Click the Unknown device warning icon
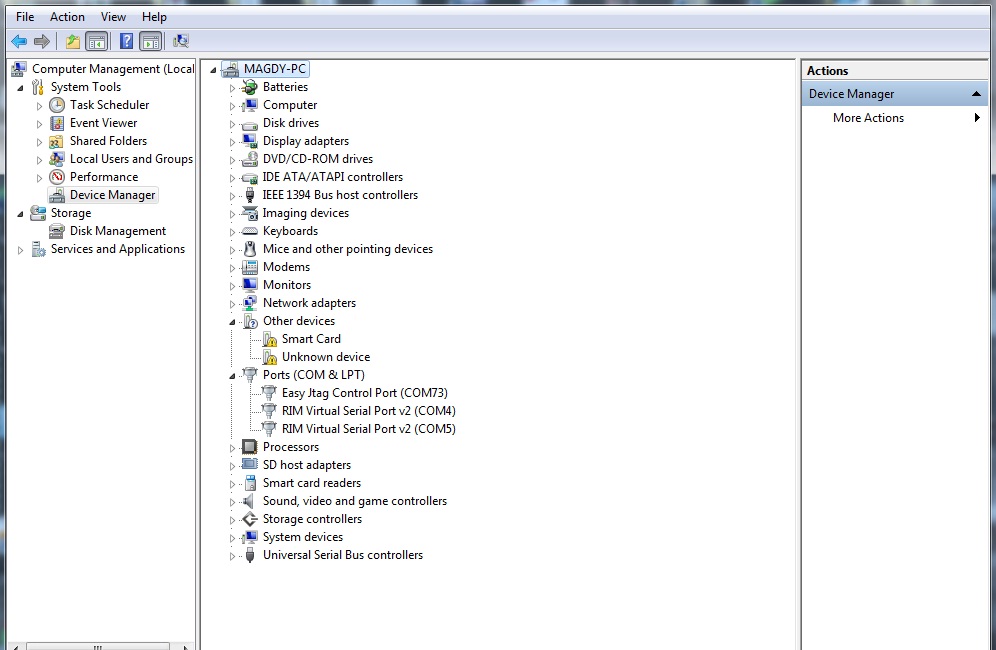The width and height of the screenshot is (996, 650). click(269, 357)
